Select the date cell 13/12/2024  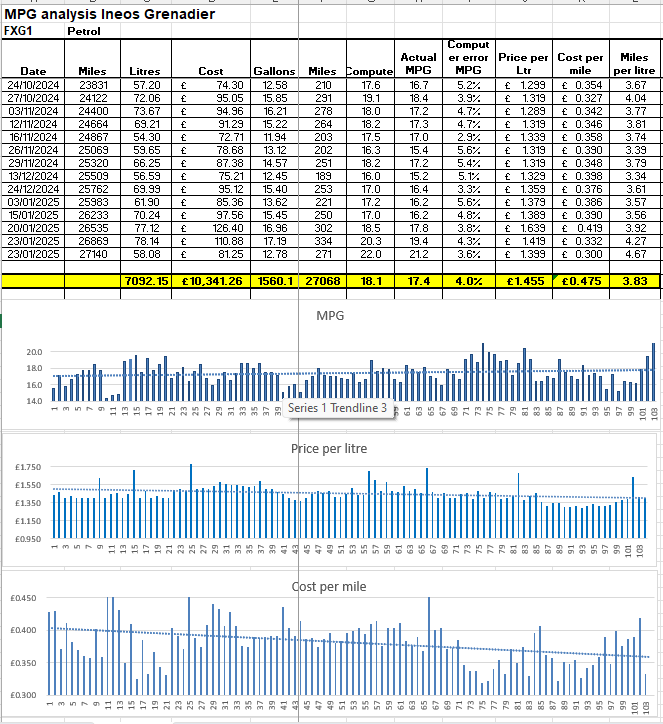coord(33,176)
